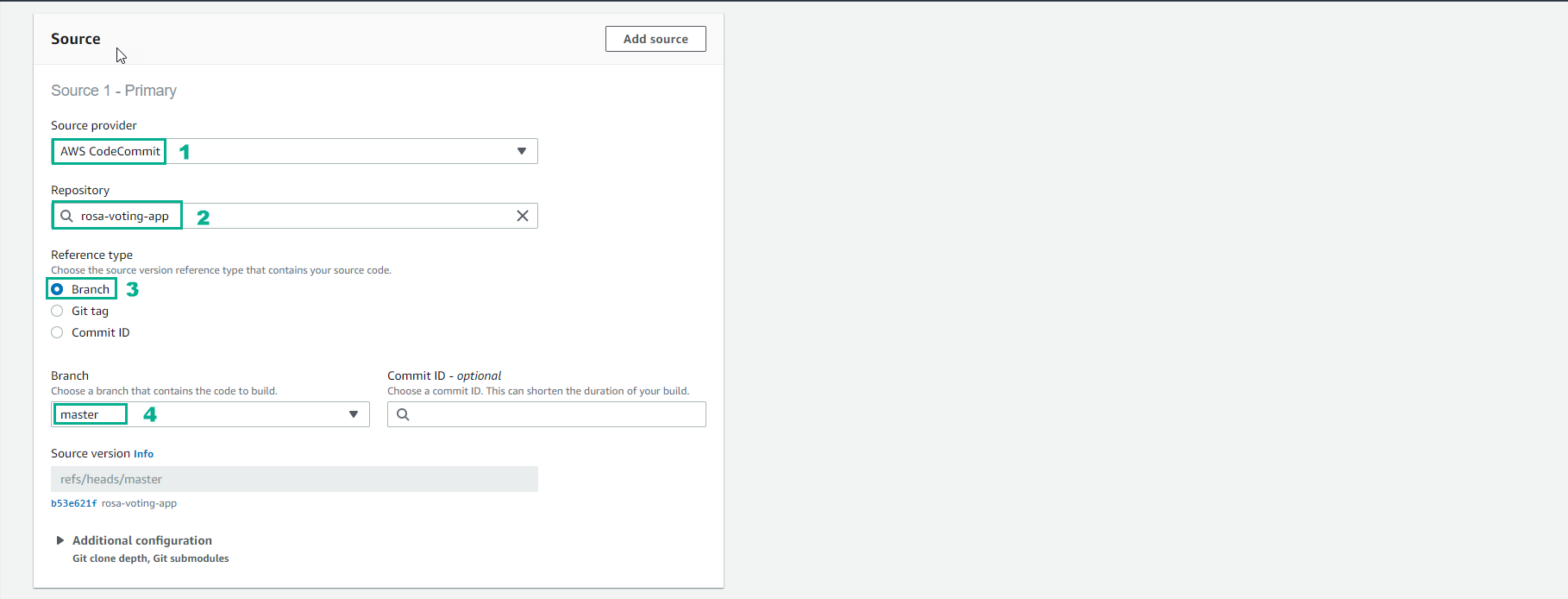Screen dimensions: 1568x599
Task: Click the Source 1 - Primary heading
Action: pos(114,91)
